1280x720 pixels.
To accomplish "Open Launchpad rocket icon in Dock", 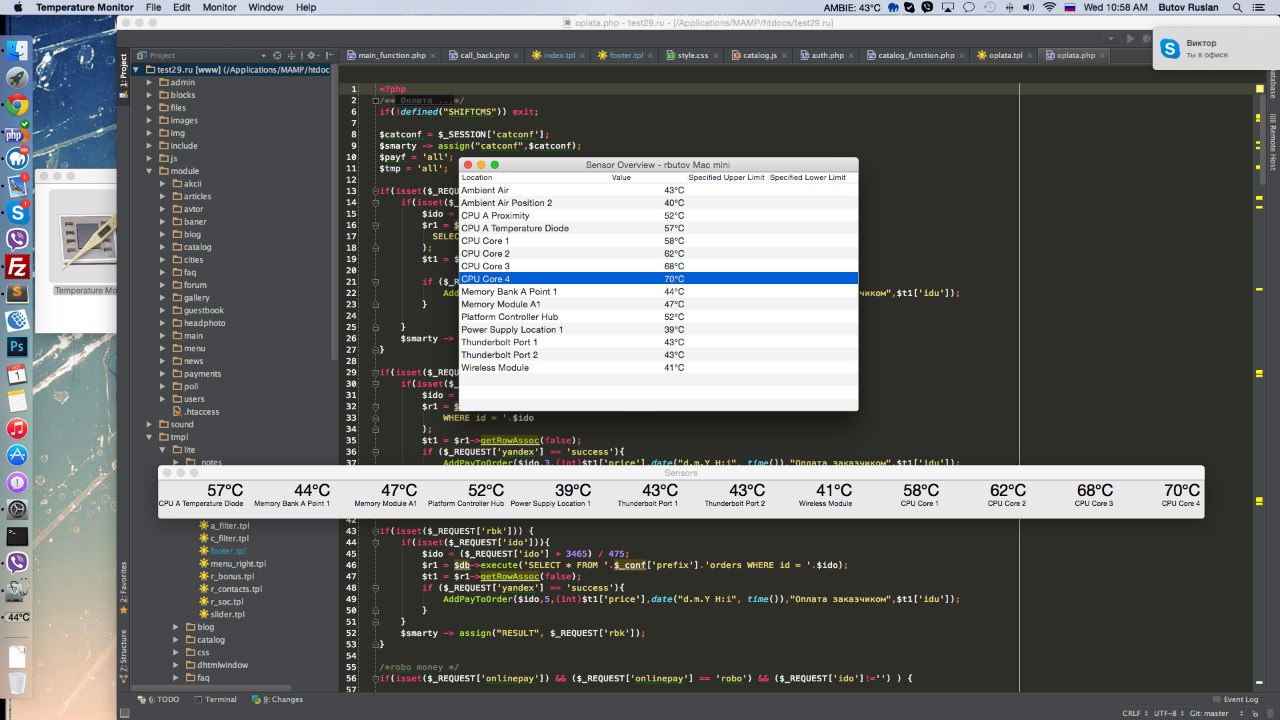I will coord(17,77).
